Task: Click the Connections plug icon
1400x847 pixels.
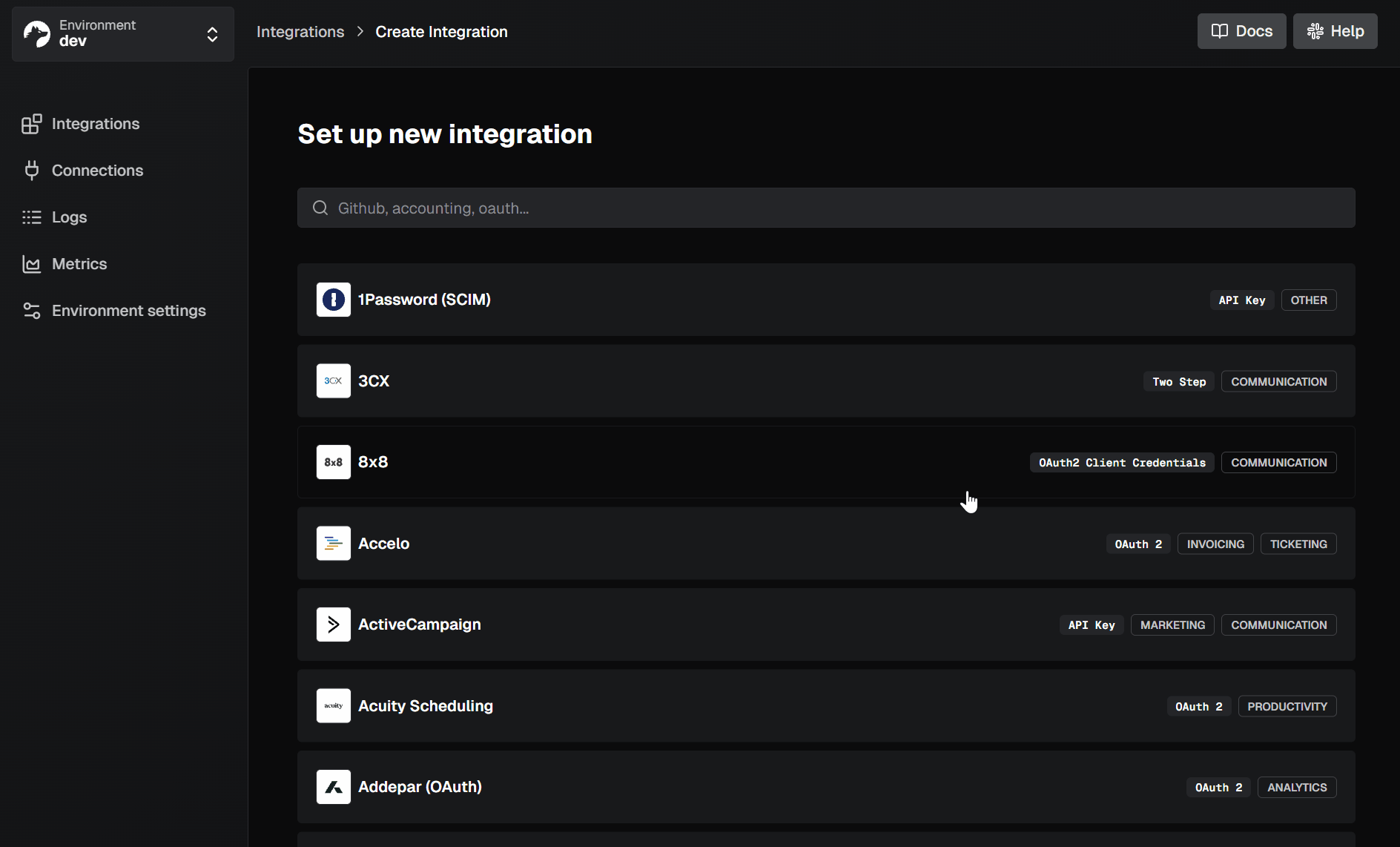Action: pyautogui.click(x=31, y=171)
